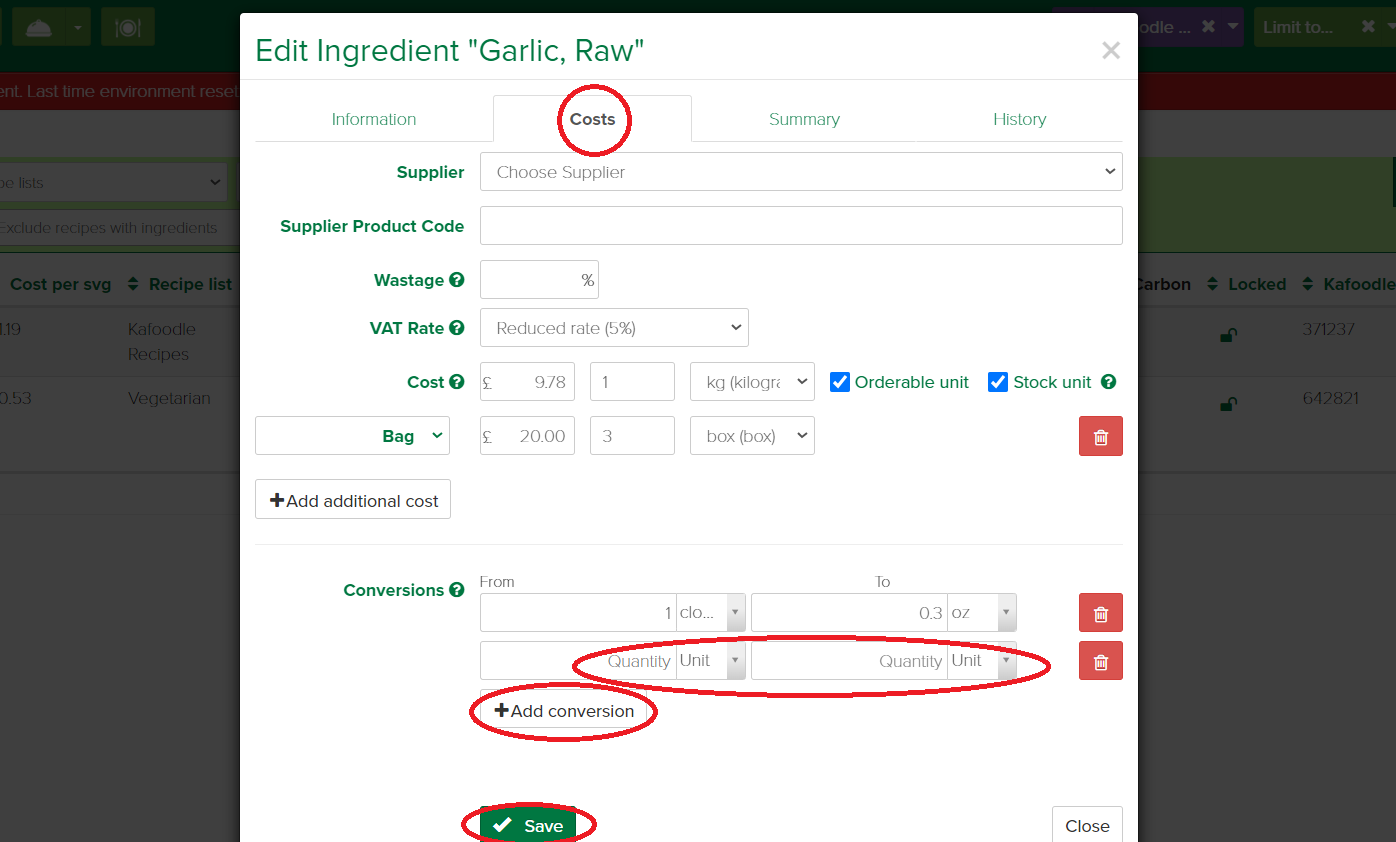
Task: Remove the clove to oz conversion row
Action: coord(1100,612)
